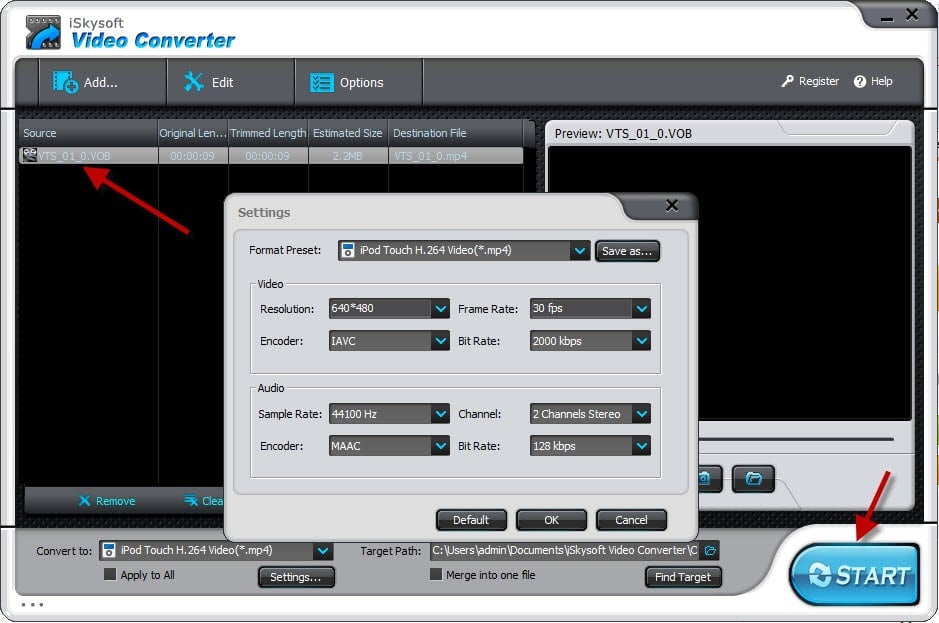Image resolution: width=939 pixels, height=623 pixels.
Task: Click the Default button in Settings
Action: [x=471, y=520]
